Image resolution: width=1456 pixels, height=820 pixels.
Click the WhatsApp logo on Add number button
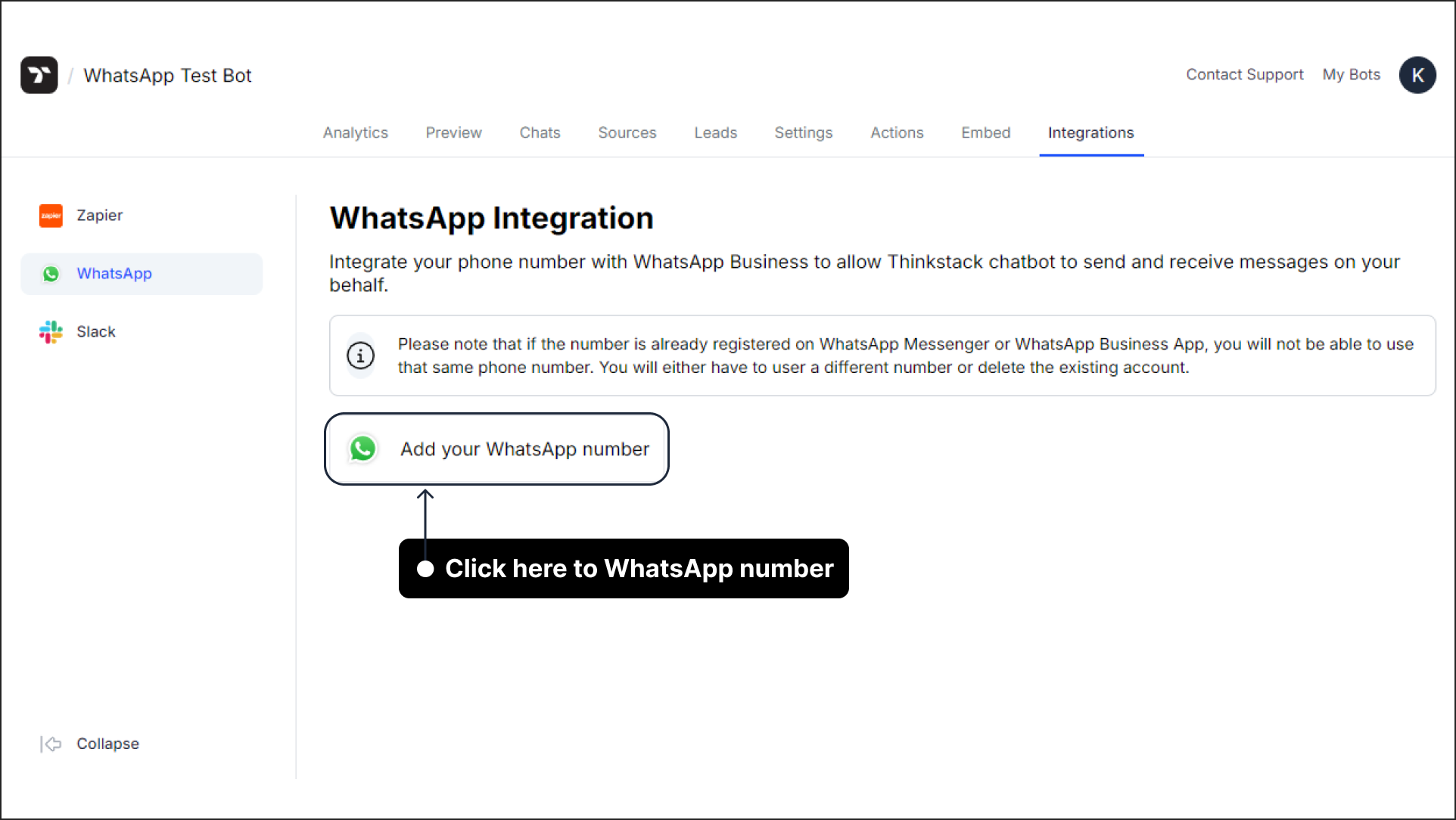[x=362, y=448]
